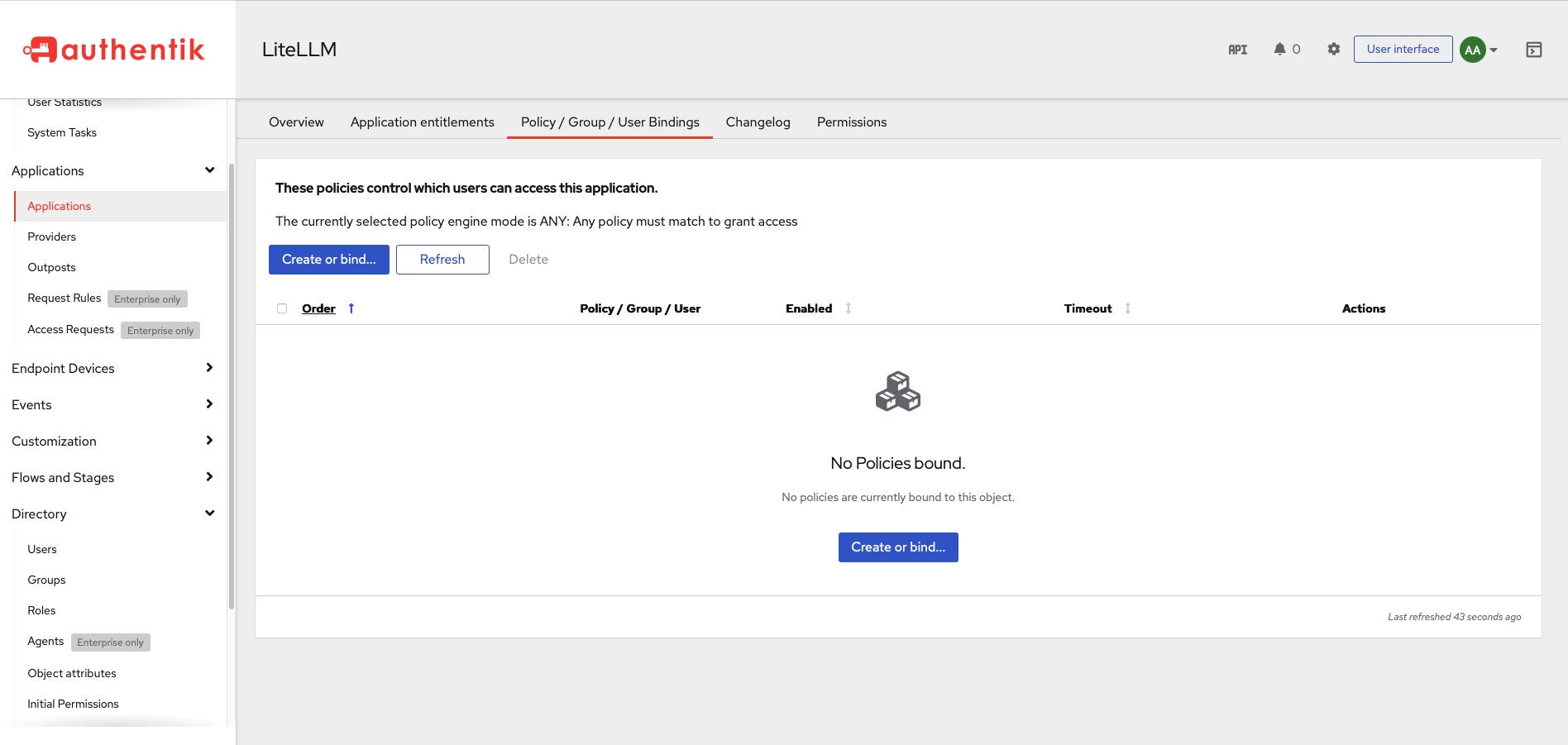Click Create or bind in empty state
Screen dimensions: 1568x745
tap(898, 547)
